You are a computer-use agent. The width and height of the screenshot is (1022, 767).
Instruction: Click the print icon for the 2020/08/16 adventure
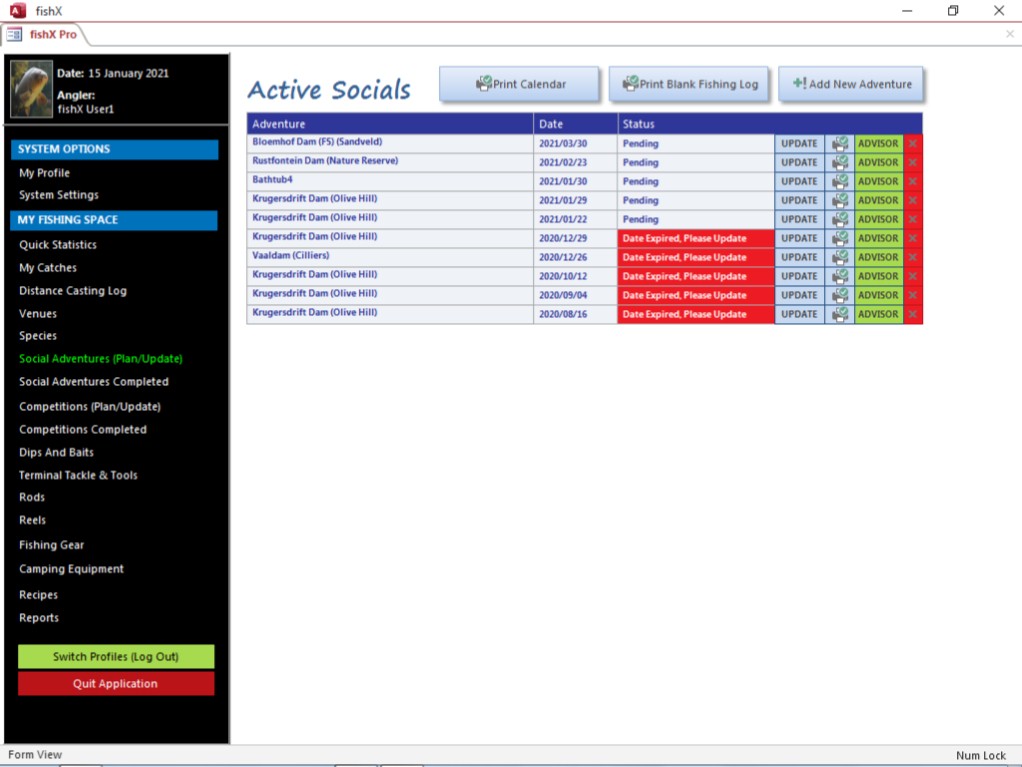coord(840,314)
